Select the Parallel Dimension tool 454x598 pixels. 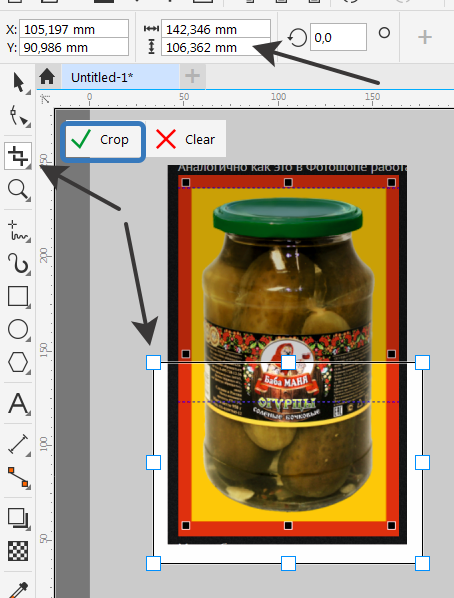[18, 444]
